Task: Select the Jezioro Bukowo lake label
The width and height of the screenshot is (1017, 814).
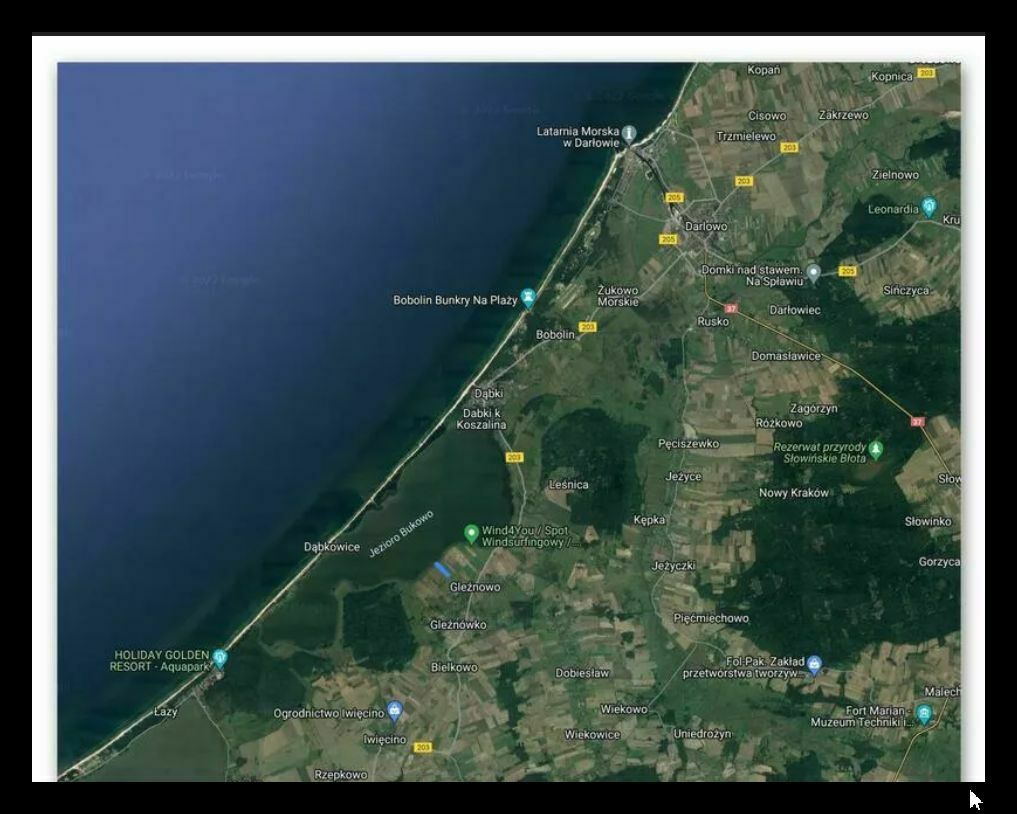Action: tap(401, 533)
